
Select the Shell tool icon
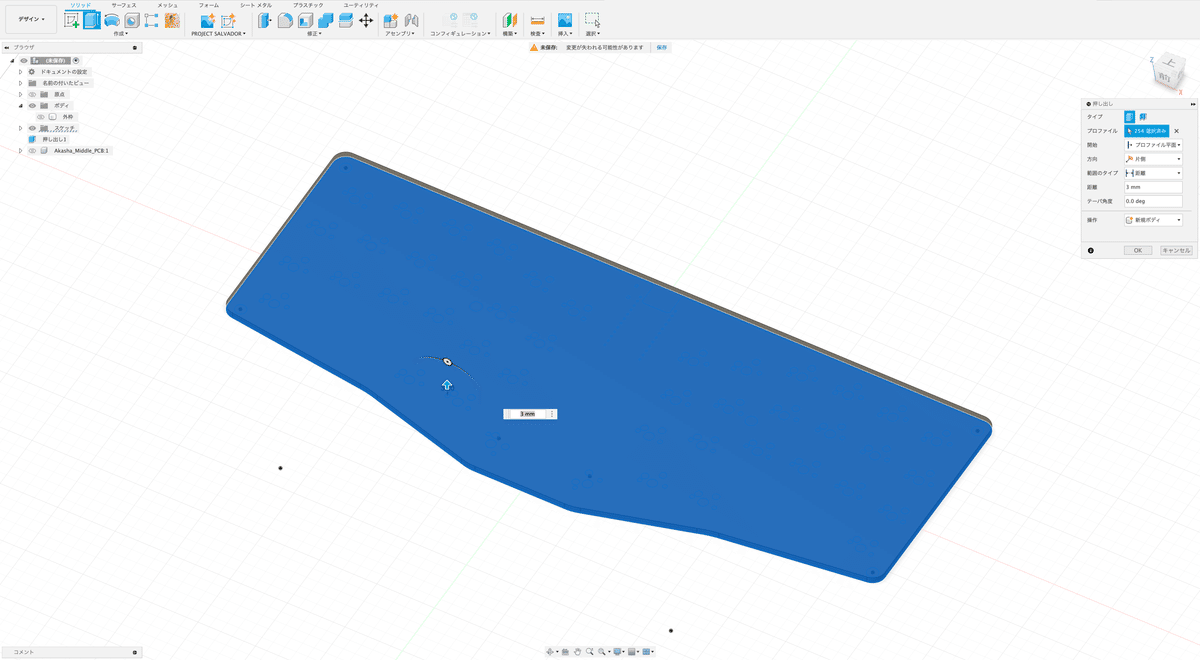[x=305, y=20]
